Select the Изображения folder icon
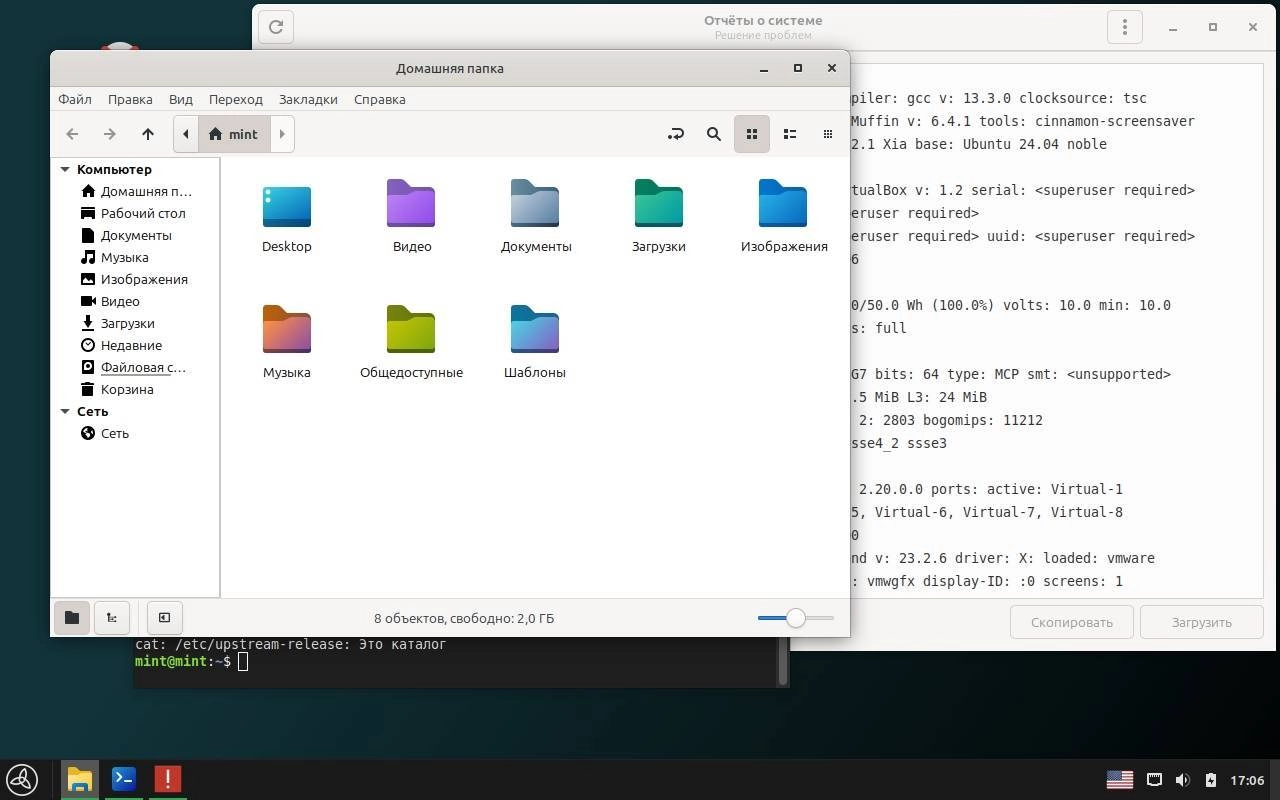The width and height of the screenshot is (1280, 800). tap(783, 203)
